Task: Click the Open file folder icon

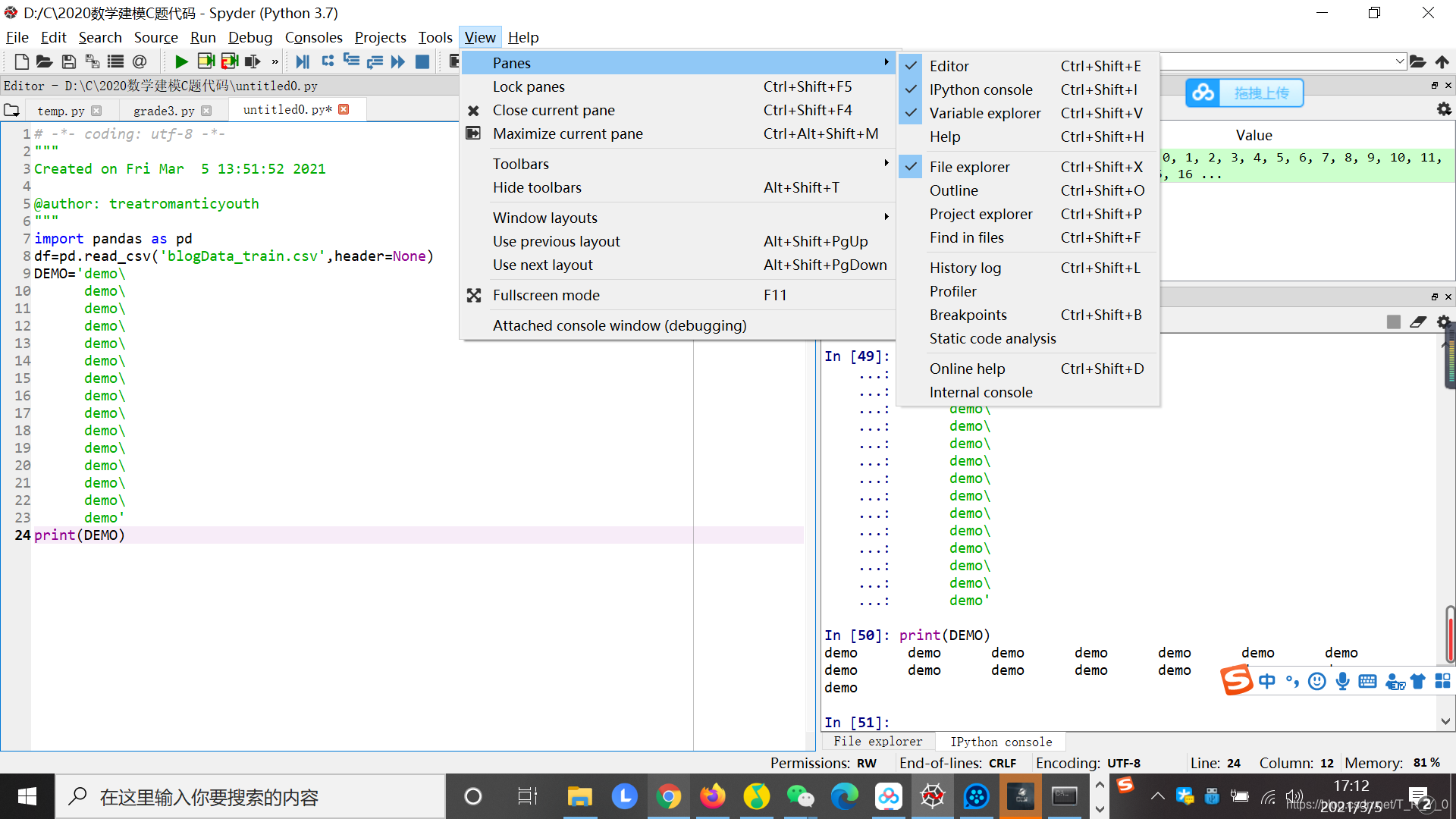Action: click(45, 61)
